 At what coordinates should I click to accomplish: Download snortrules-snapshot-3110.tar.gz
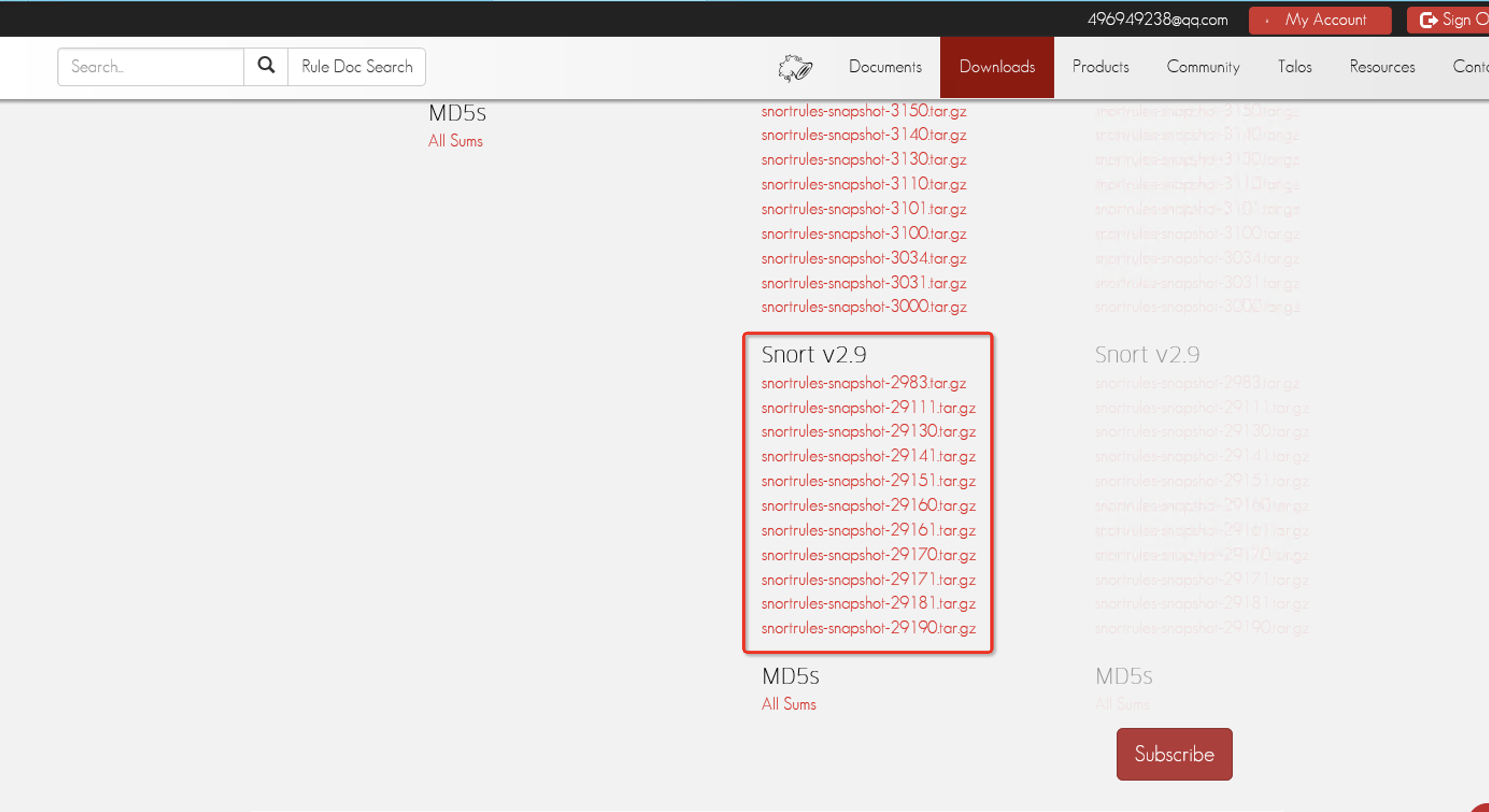click(x=863, y=184)
